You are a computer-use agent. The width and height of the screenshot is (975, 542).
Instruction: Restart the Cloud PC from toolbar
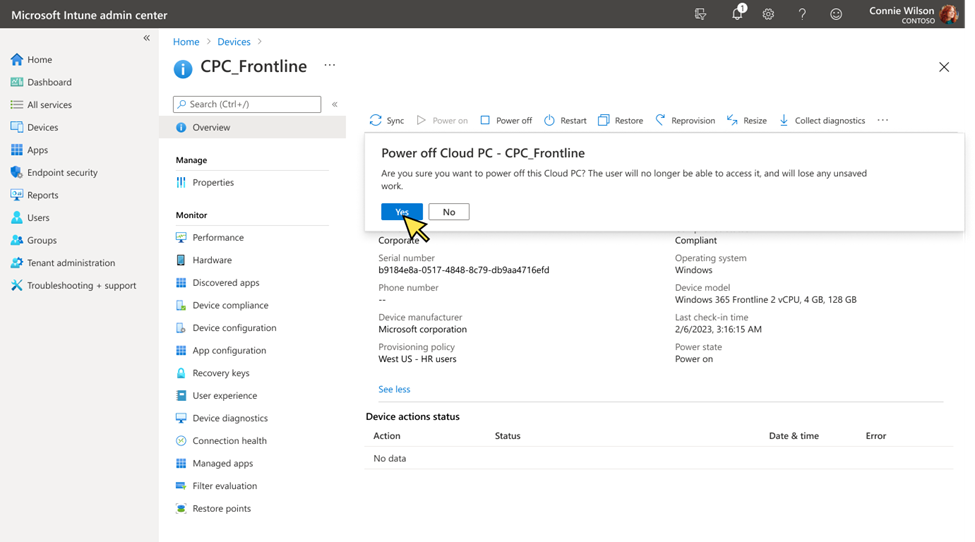[x=565, y=121]
